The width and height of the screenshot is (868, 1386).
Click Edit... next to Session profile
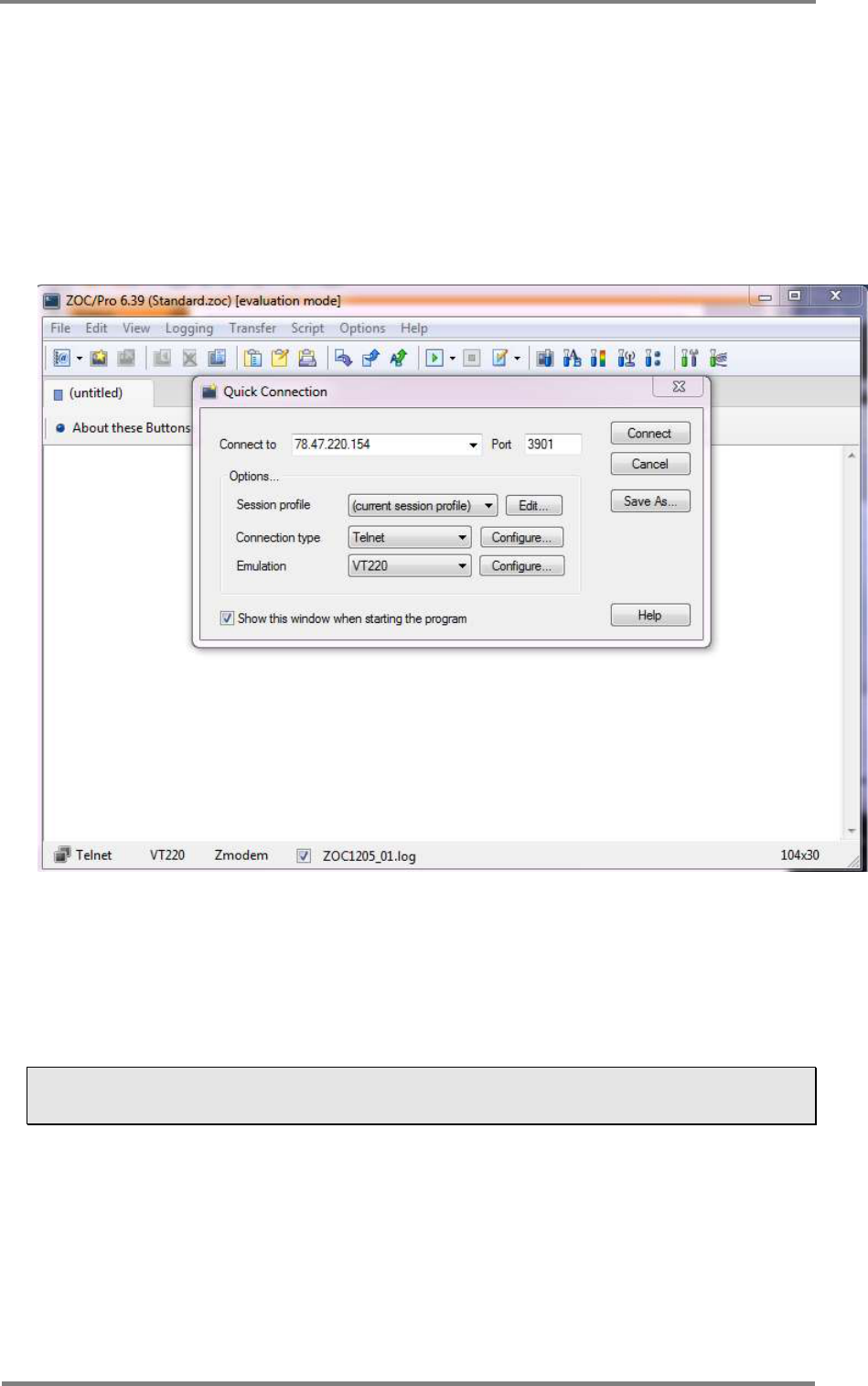pos(533,506)
